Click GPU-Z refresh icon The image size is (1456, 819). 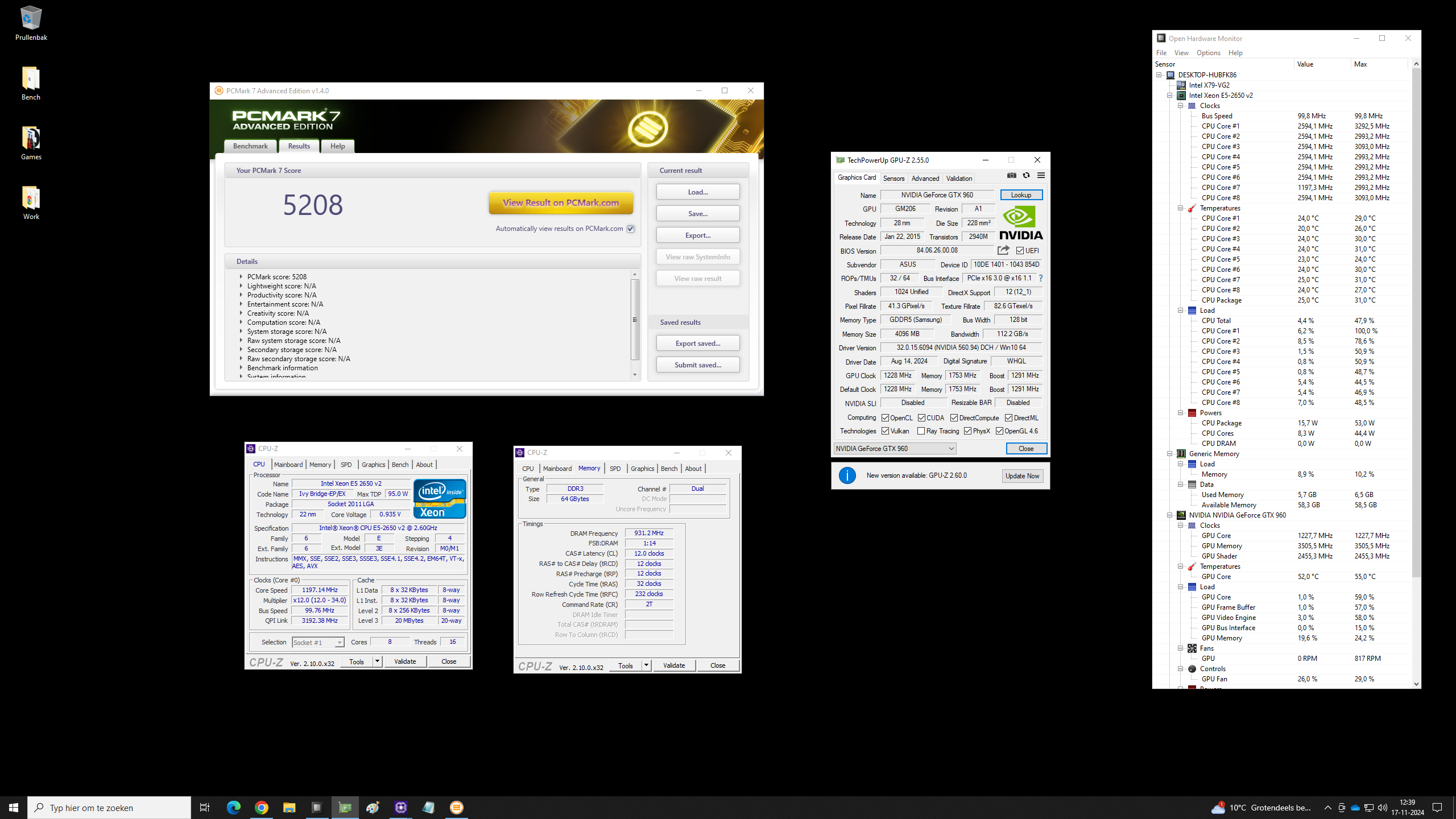pos(1026,175)
